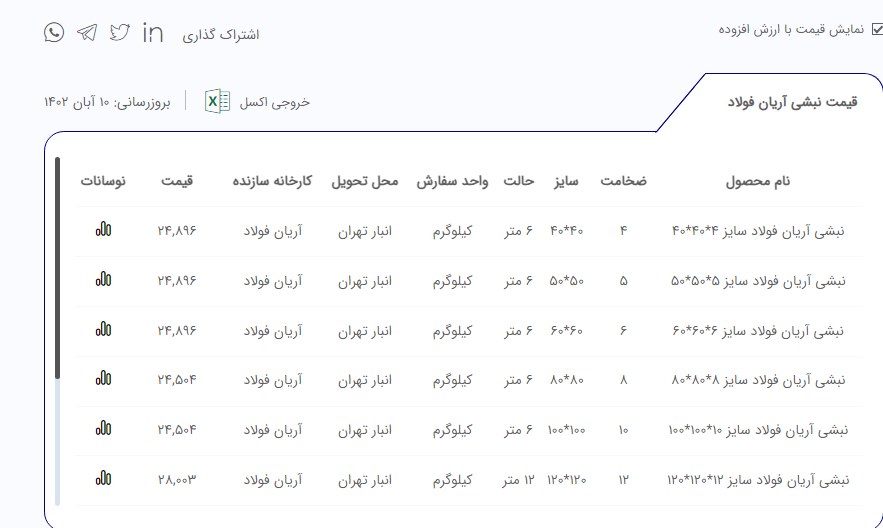Open product نبشی آریان فولاد سایز 4*40*40
This screenshot has height=528, width=883.
point(757,231)
